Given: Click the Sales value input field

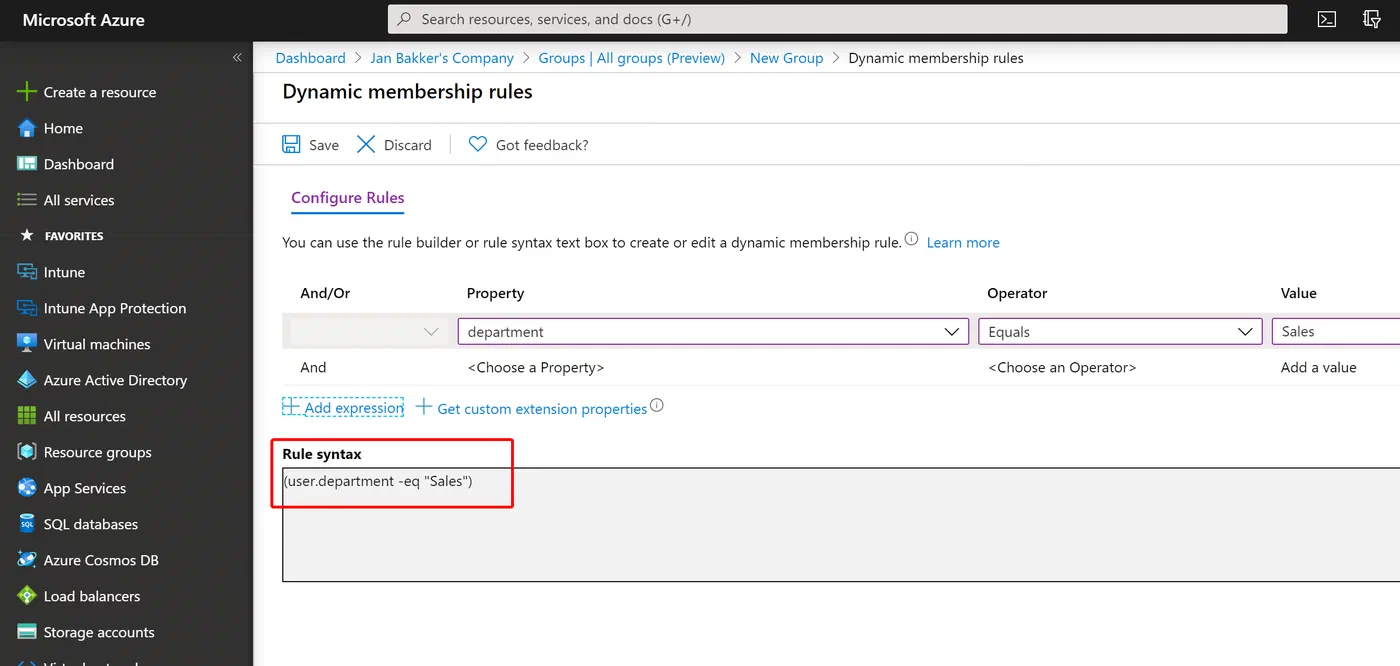Looking at the screenshot, I should pos(1336,332).
